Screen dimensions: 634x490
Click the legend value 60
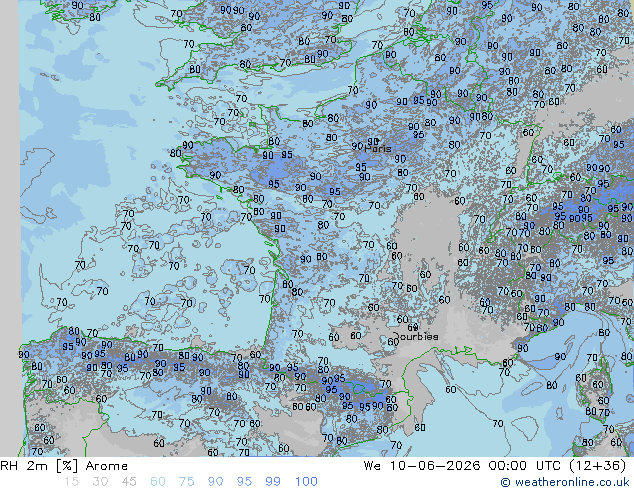click(158, 482)
